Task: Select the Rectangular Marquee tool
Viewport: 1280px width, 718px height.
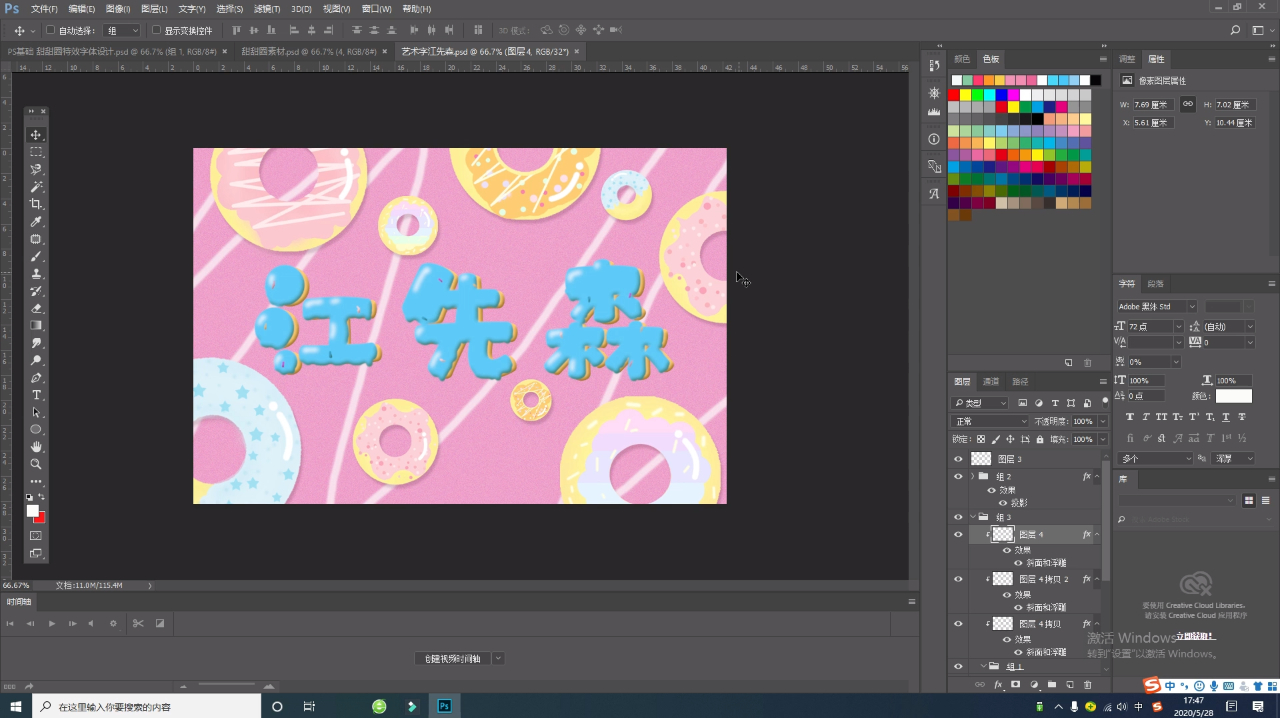Action: [36, 152]
